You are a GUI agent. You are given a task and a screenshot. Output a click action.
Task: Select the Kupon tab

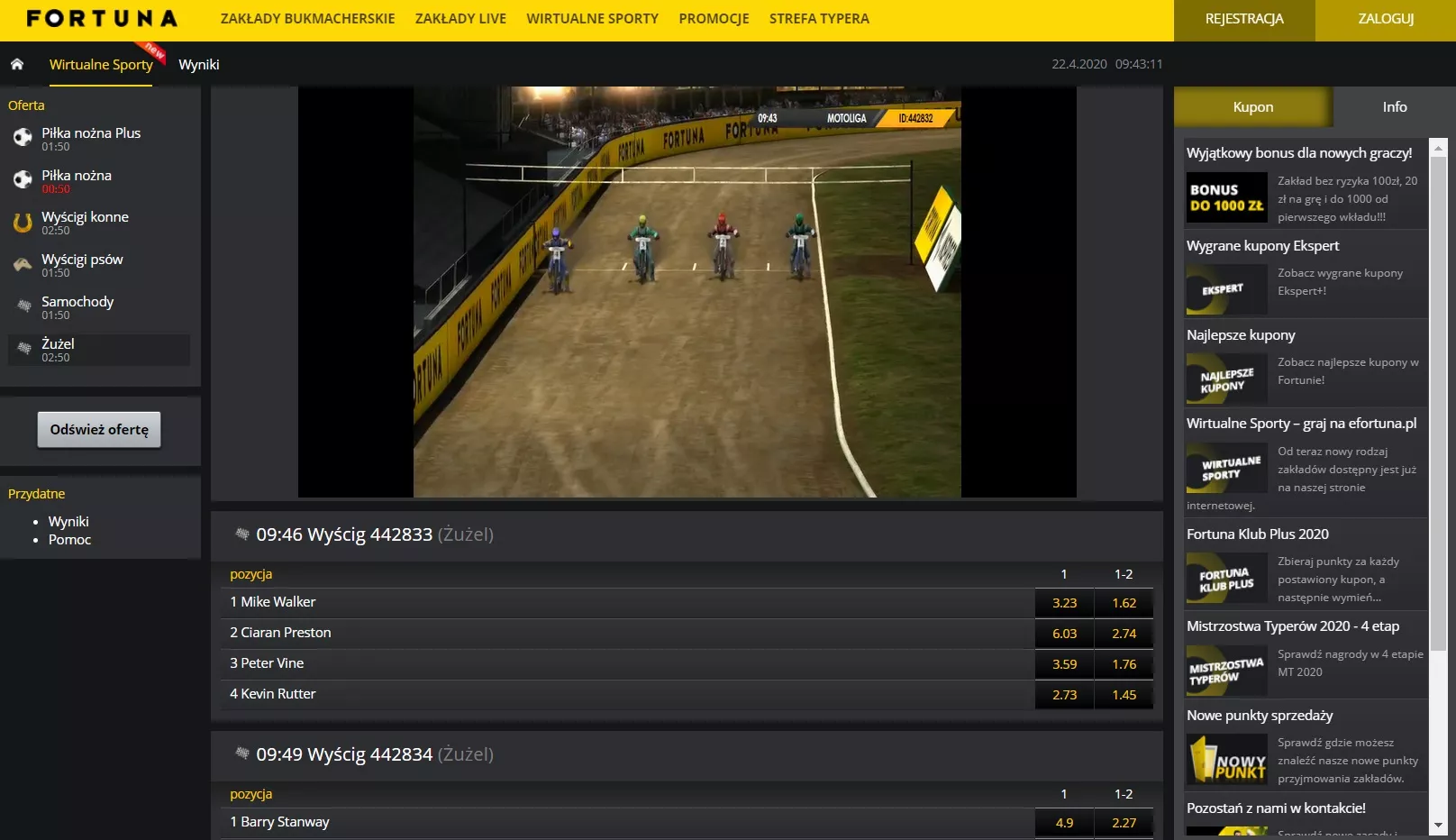pyautogui.click(x=1252, y=107)
